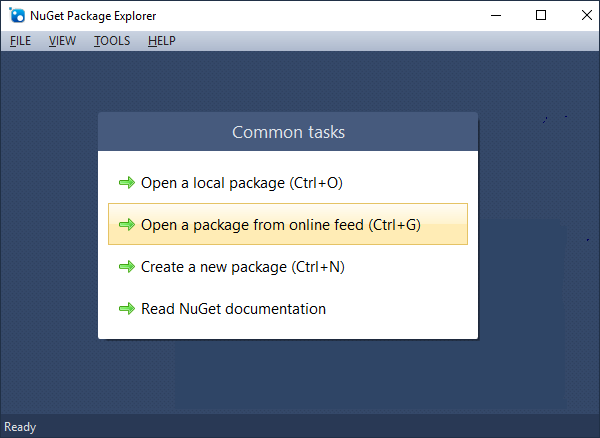Image resolution: width=600 pixels, height=438 pixels.
Task: Click green arrow beside online feed option
Action: (x=126, y=225)
